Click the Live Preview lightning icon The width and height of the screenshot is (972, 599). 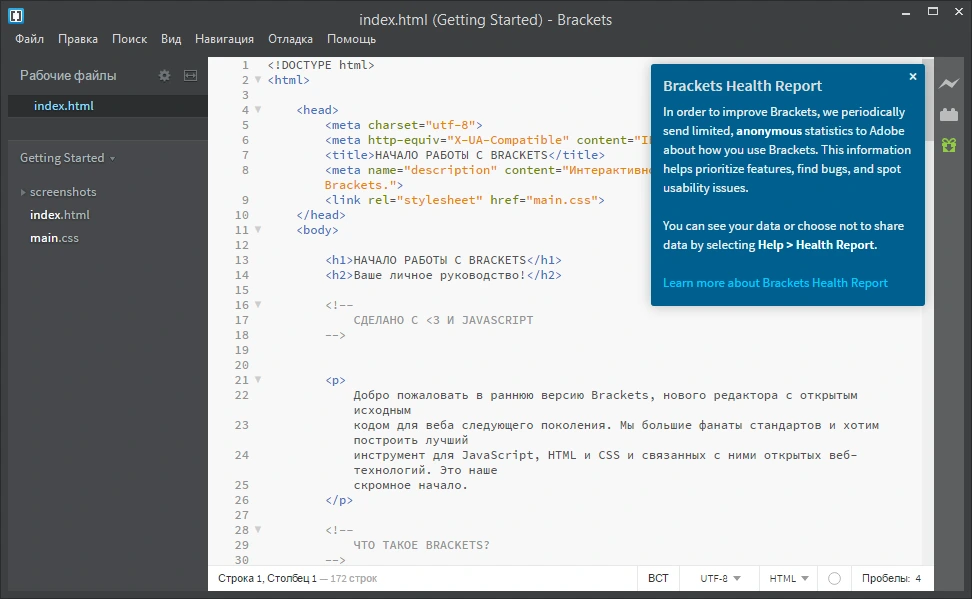pyautogui.click(x=948, y=84)
